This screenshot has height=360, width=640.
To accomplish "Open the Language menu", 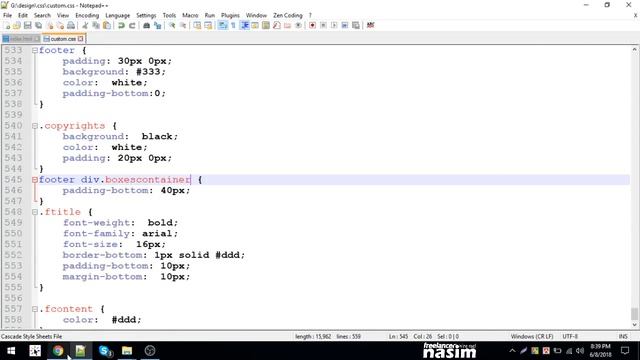I will point(118,15).
